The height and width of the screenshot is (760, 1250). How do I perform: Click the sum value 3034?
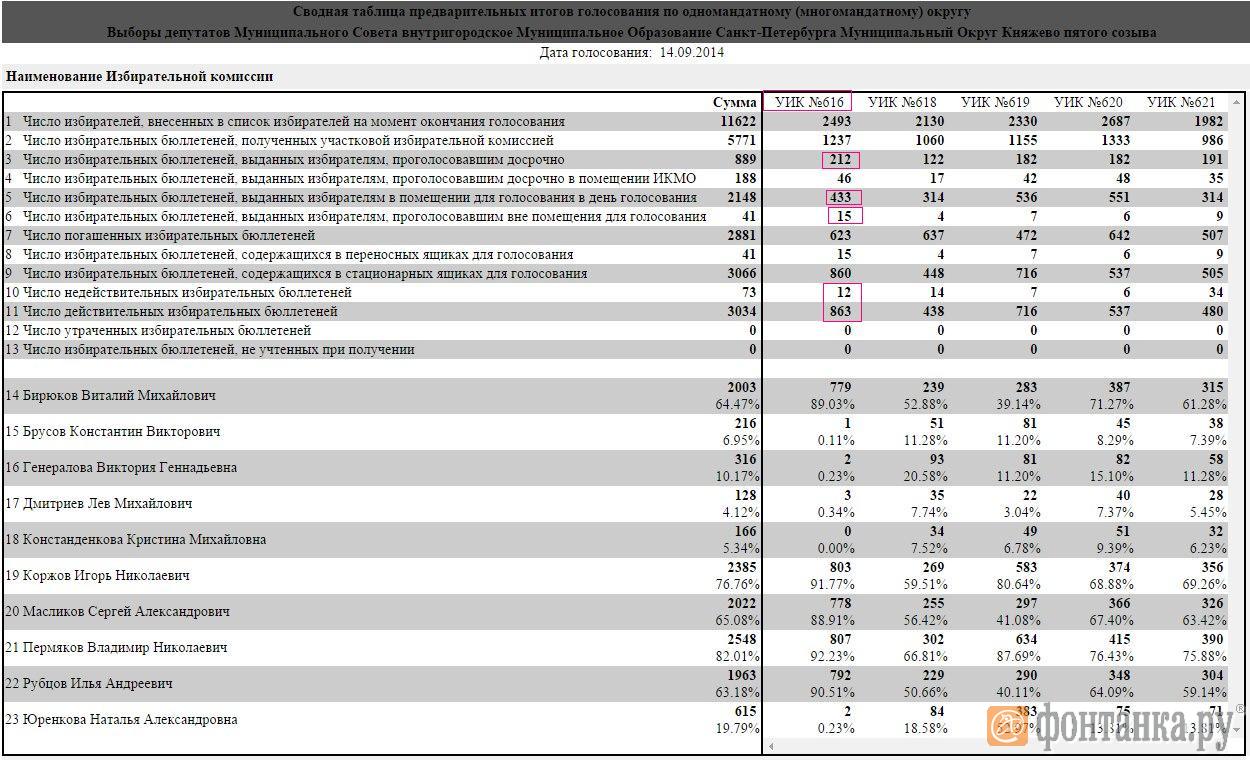point(742,311)
